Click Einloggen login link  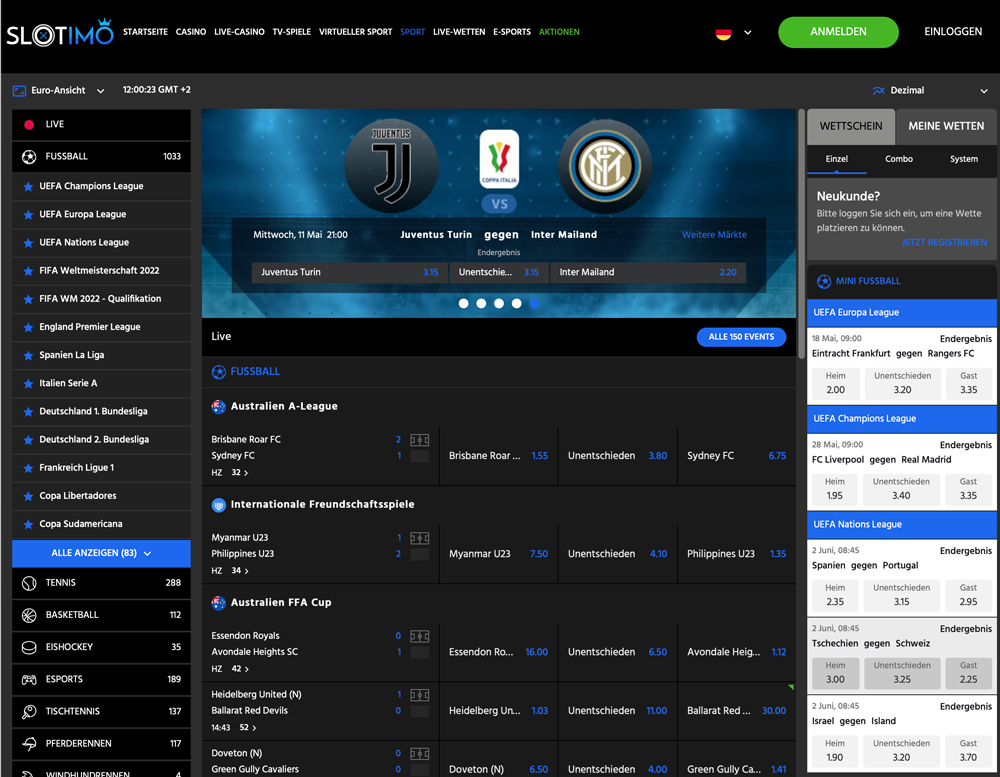tap(953, 32)
